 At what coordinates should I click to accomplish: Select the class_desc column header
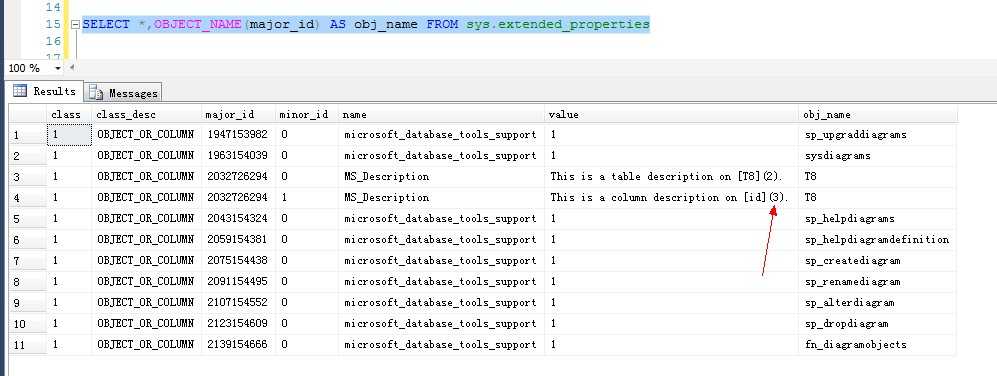pos(146,115)
